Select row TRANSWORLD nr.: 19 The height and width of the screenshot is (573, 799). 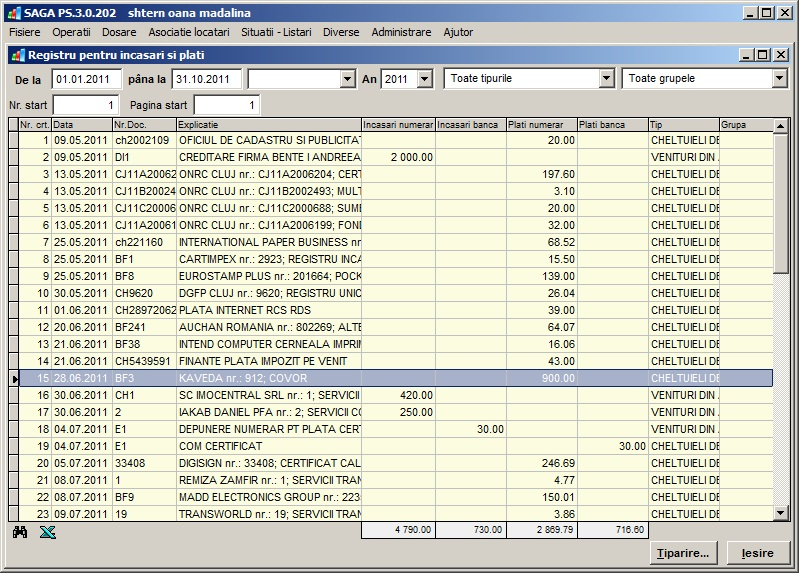(396, 514)
